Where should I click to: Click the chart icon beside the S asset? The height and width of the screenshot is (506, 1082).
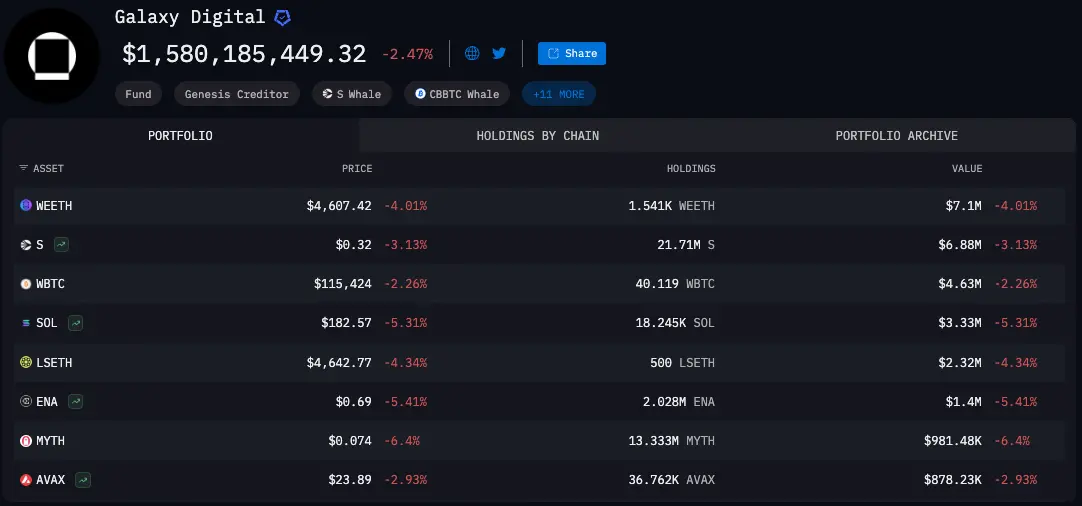pyautogui.click(x=61, y=244)
